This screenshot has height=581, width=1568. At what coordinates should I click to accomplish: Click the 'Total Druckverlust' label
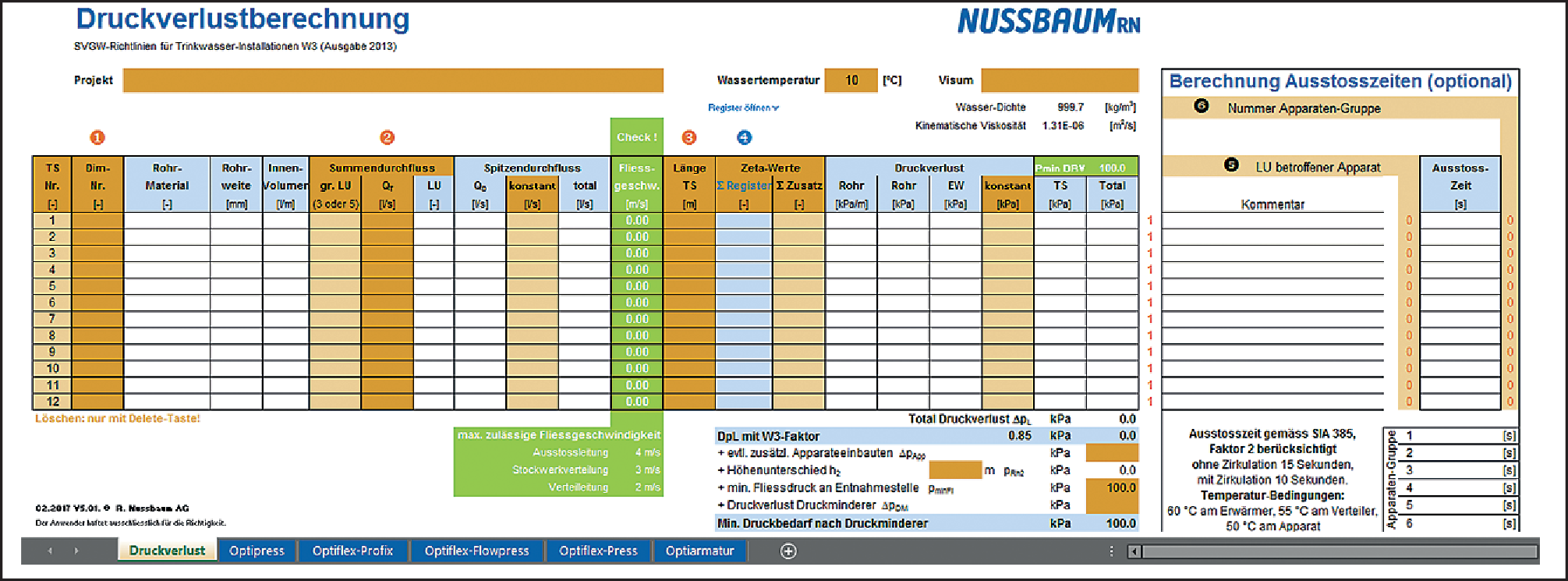point(969,420)
